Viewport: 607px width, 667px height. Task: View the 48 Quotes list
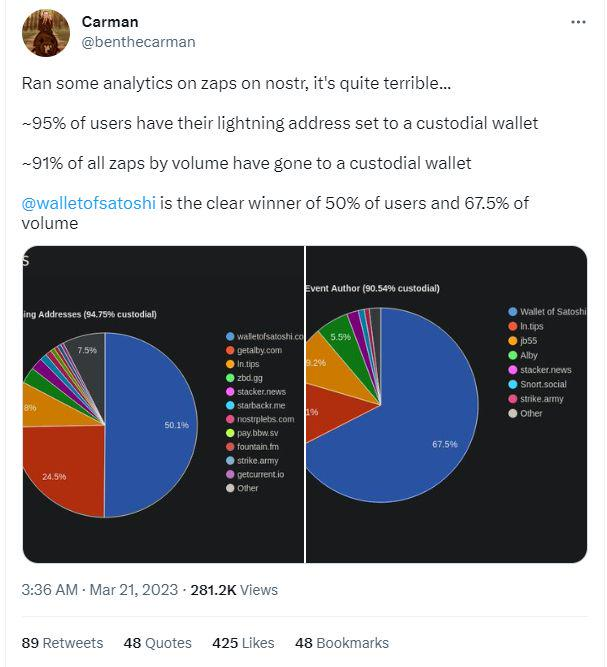click(157, 643)
